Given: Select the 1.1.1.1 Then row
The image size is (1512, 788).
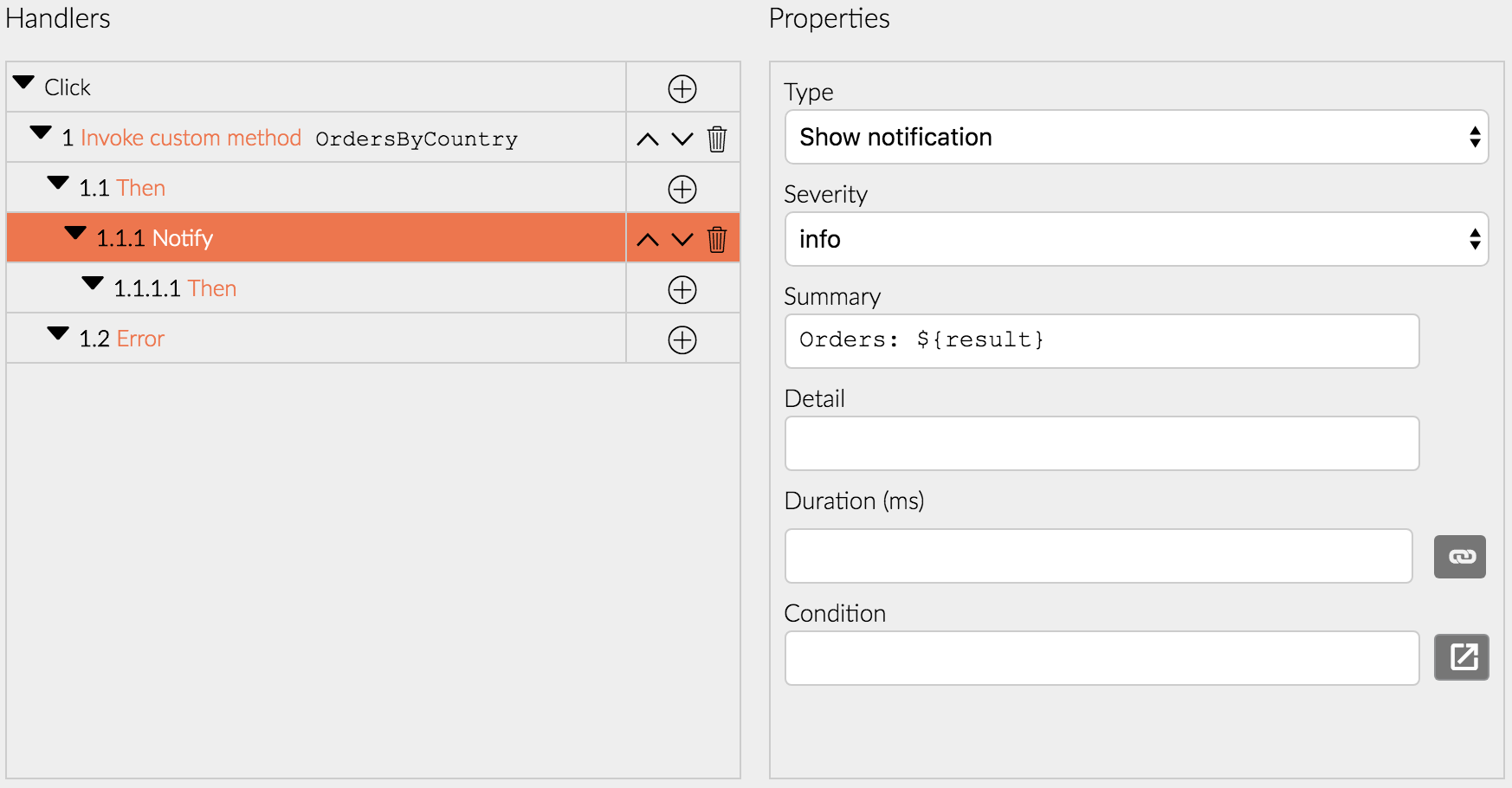Looking at the screenshot, I should click(316, 288).
